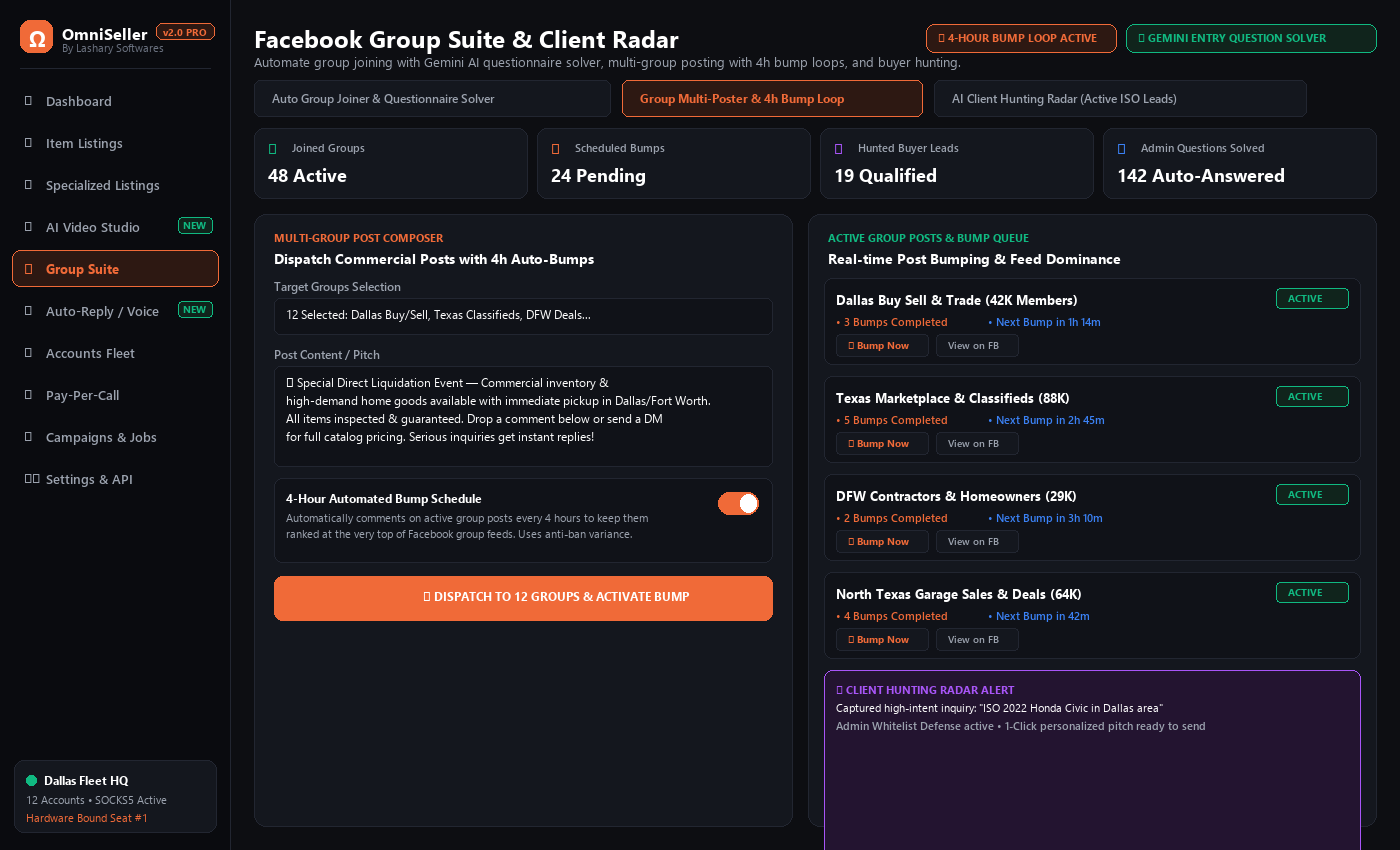Click the Settings & API sidebar icon

tap(32, 479)
